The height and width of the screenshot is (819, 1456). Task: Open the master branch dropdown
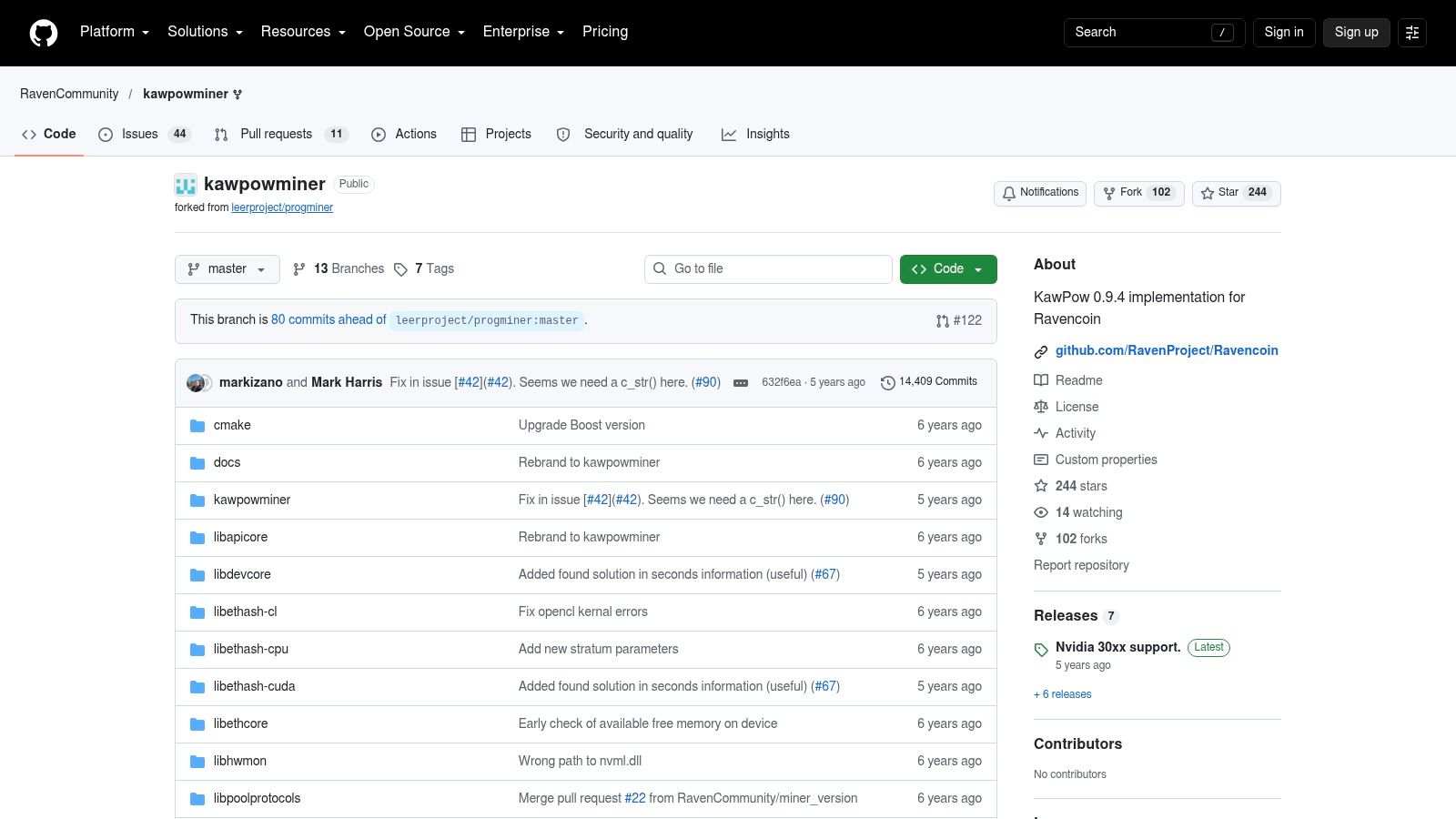(227, 269)
